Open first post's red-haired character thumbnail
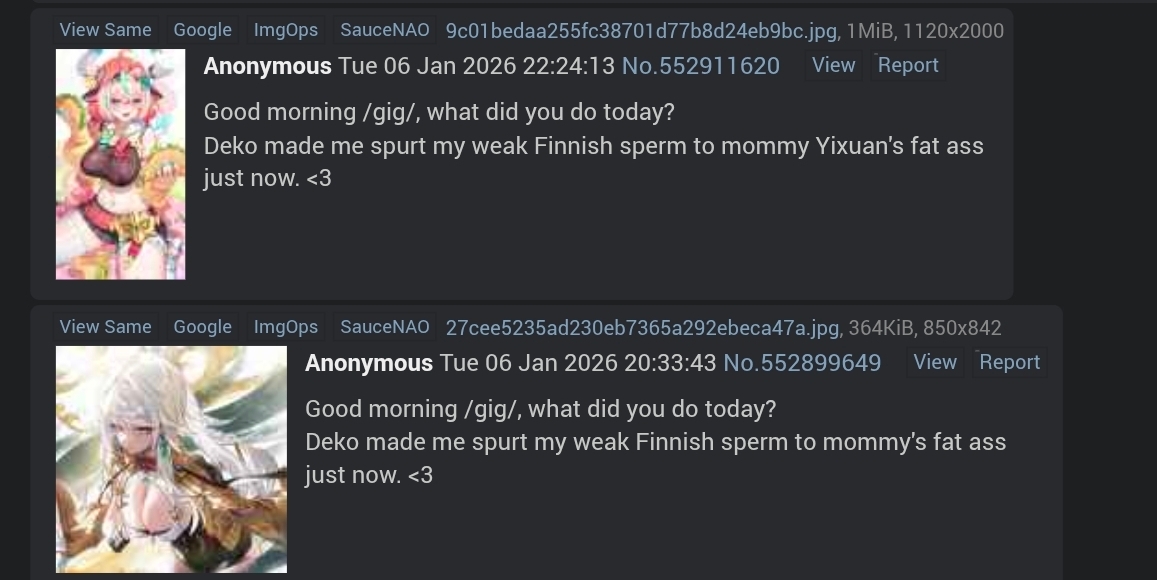Screen dimensions: 1157x580 pyautogui.click(x=120, y=164)
